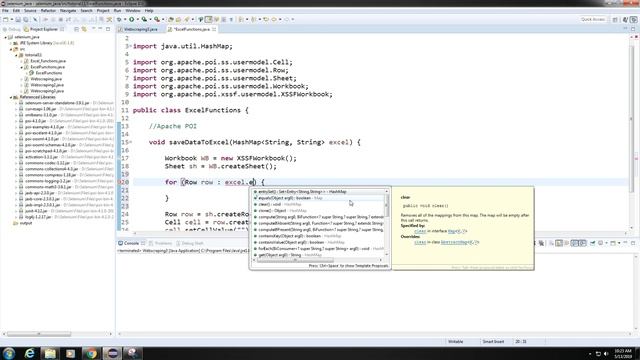Viewport: 640px width, 360px height.
Task: Choose entrySet() proposal in autocomplete list
Action: tap(318, 191)
